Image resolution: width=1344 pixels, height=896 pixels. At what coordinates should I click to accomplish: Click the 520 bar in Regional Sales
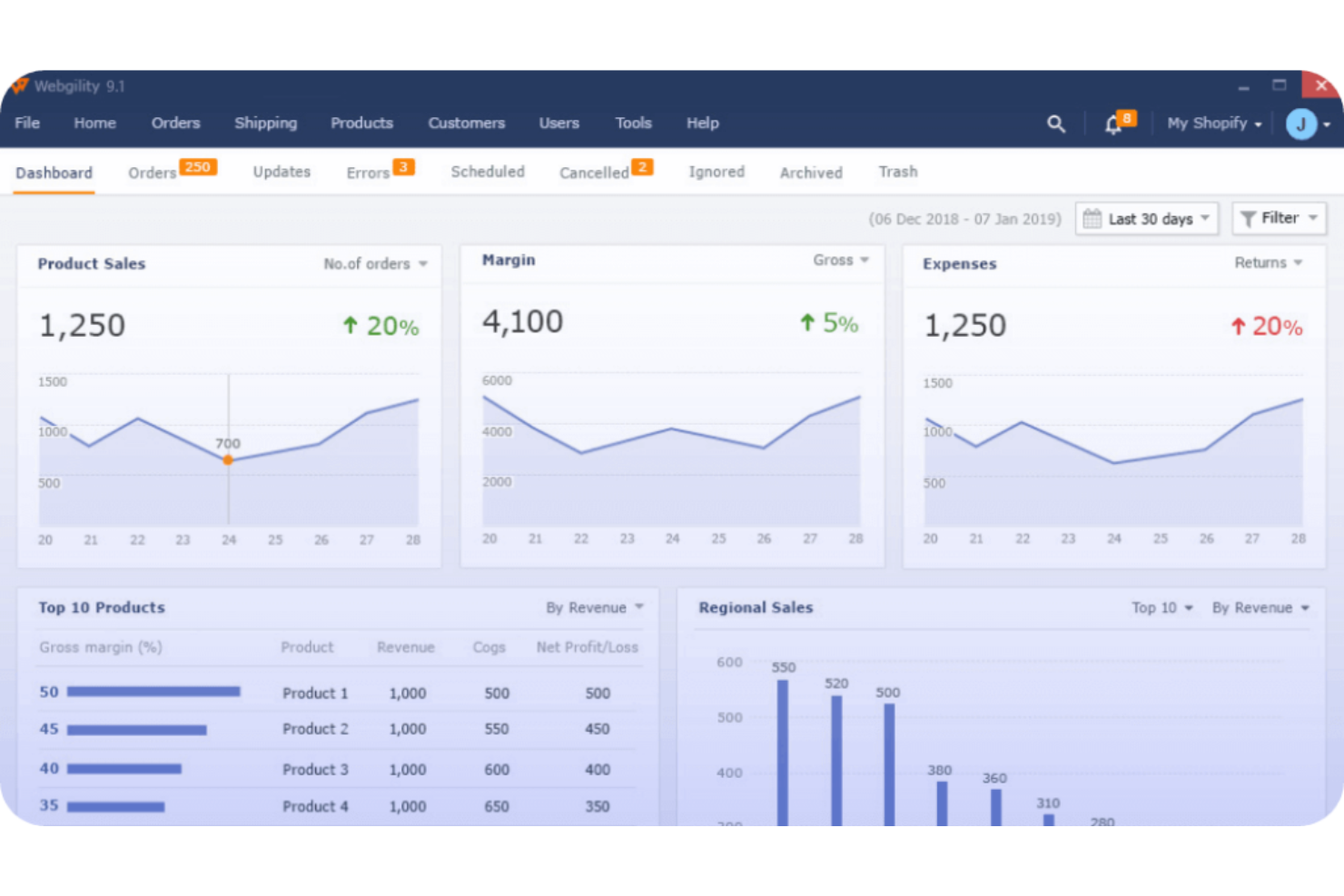tap(836, 761)
